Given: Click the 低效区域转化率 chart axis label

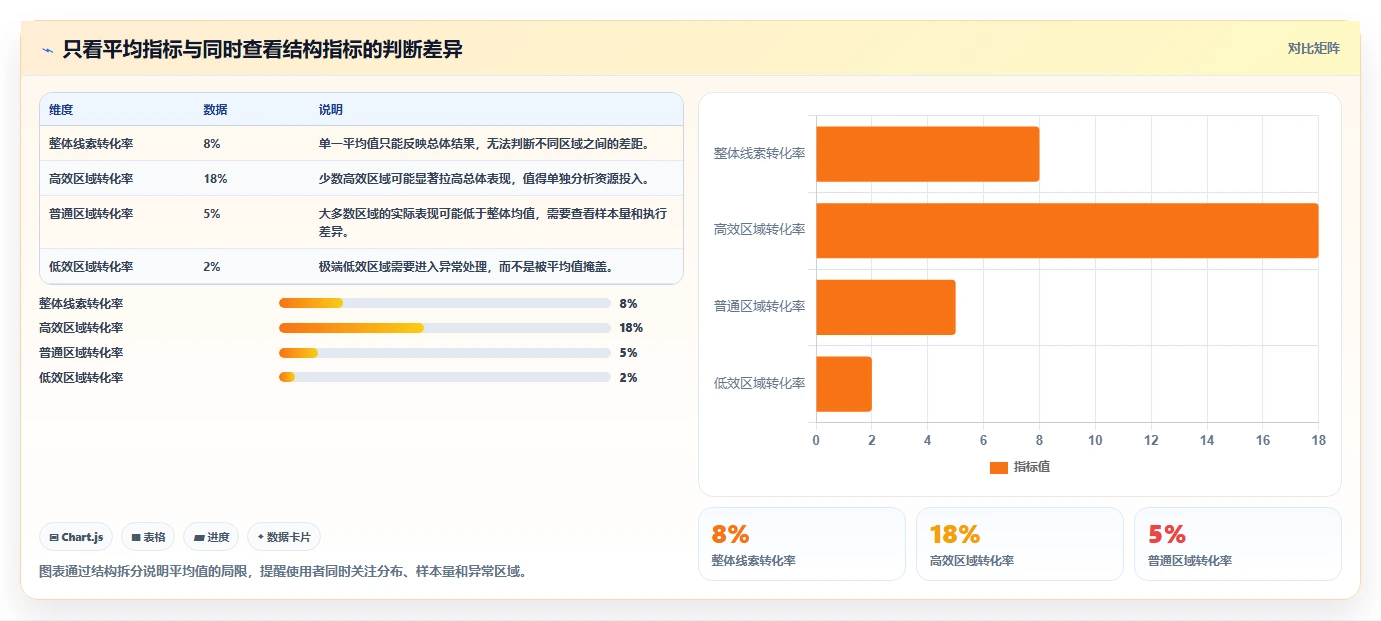Looking at the screenshot, I should click(x=759, y=384).
